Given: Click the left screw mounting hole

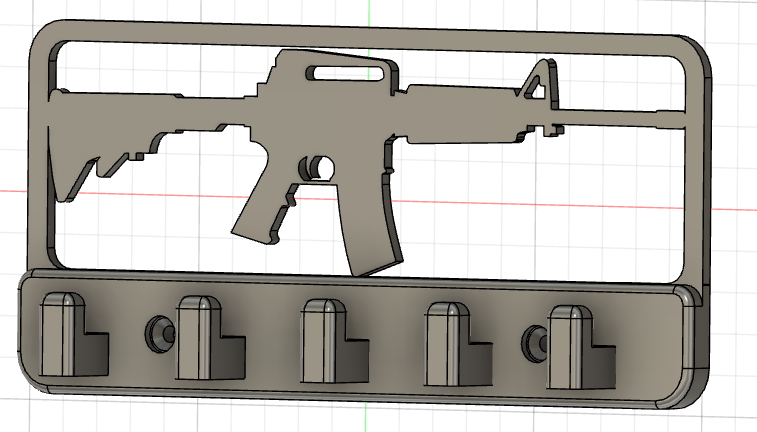Looking at the screenshot, I should [x=159, y=334].
